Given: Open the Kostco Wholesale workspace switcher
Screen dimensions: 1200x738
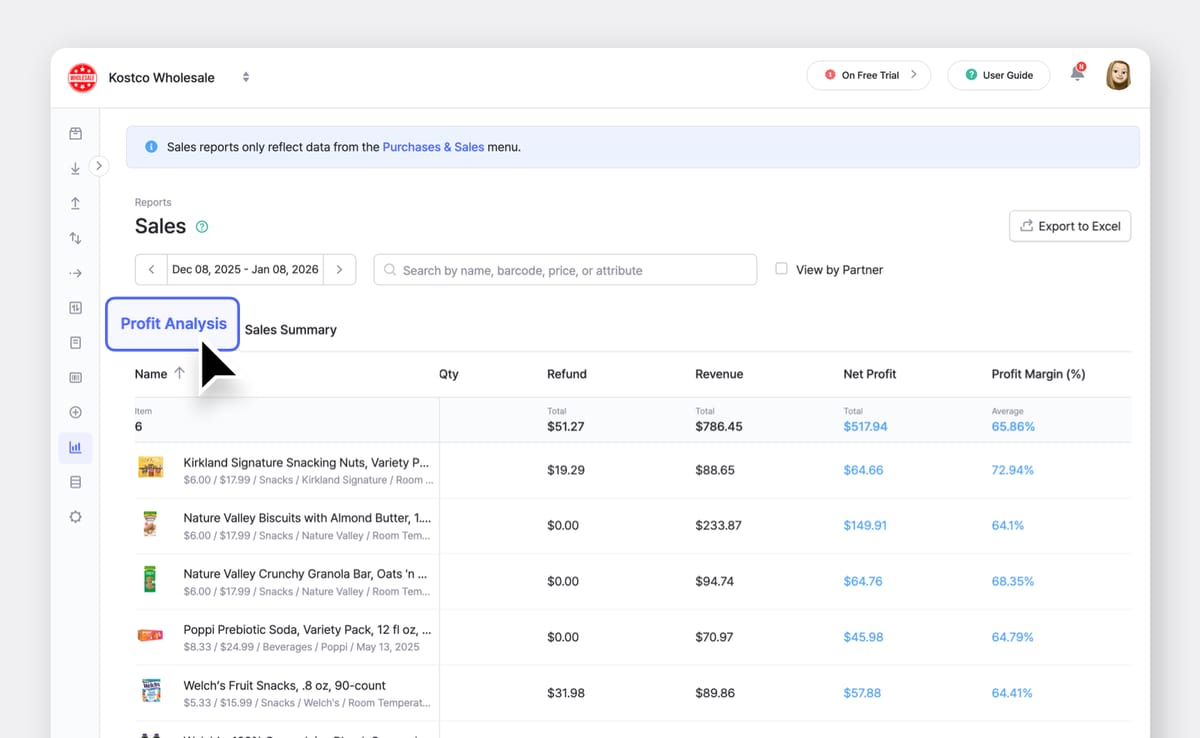Looking at the screenshot, I should pyautogui.click(x=245, y=76).
